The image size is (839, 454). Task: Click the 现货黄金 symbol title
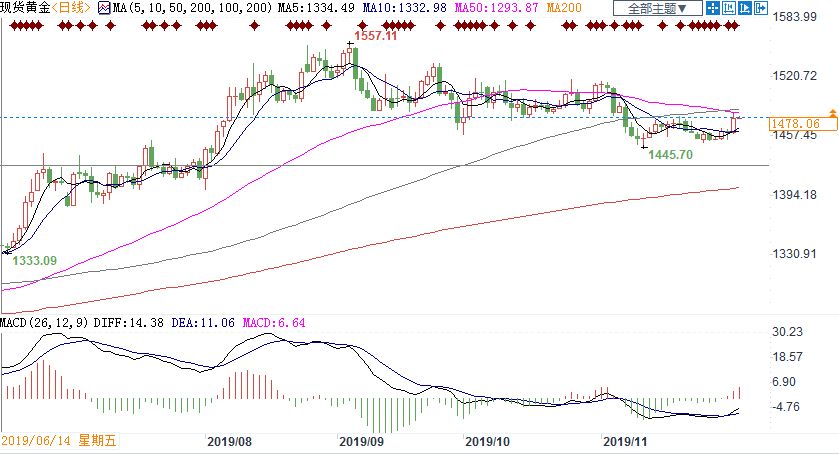point(25,7)
